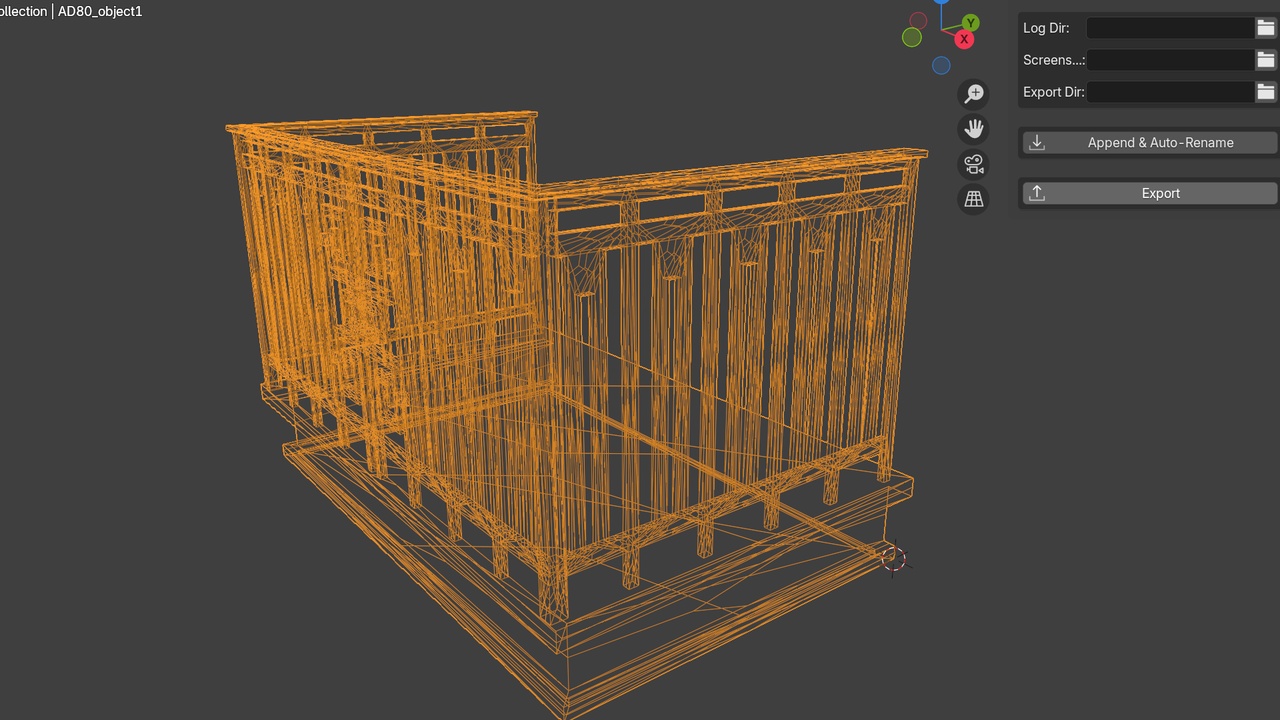Image resolution: width=1280 pixels, height=720 pixels.
Task: Click the Export Dir path field
Action: pos(1170,92)
